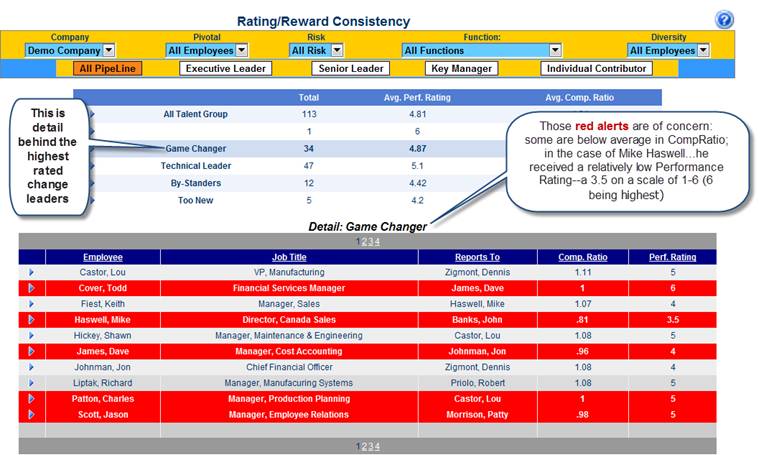Click the Game Changer row label
This screenshot has height=455, width=779.
(196, 149)
